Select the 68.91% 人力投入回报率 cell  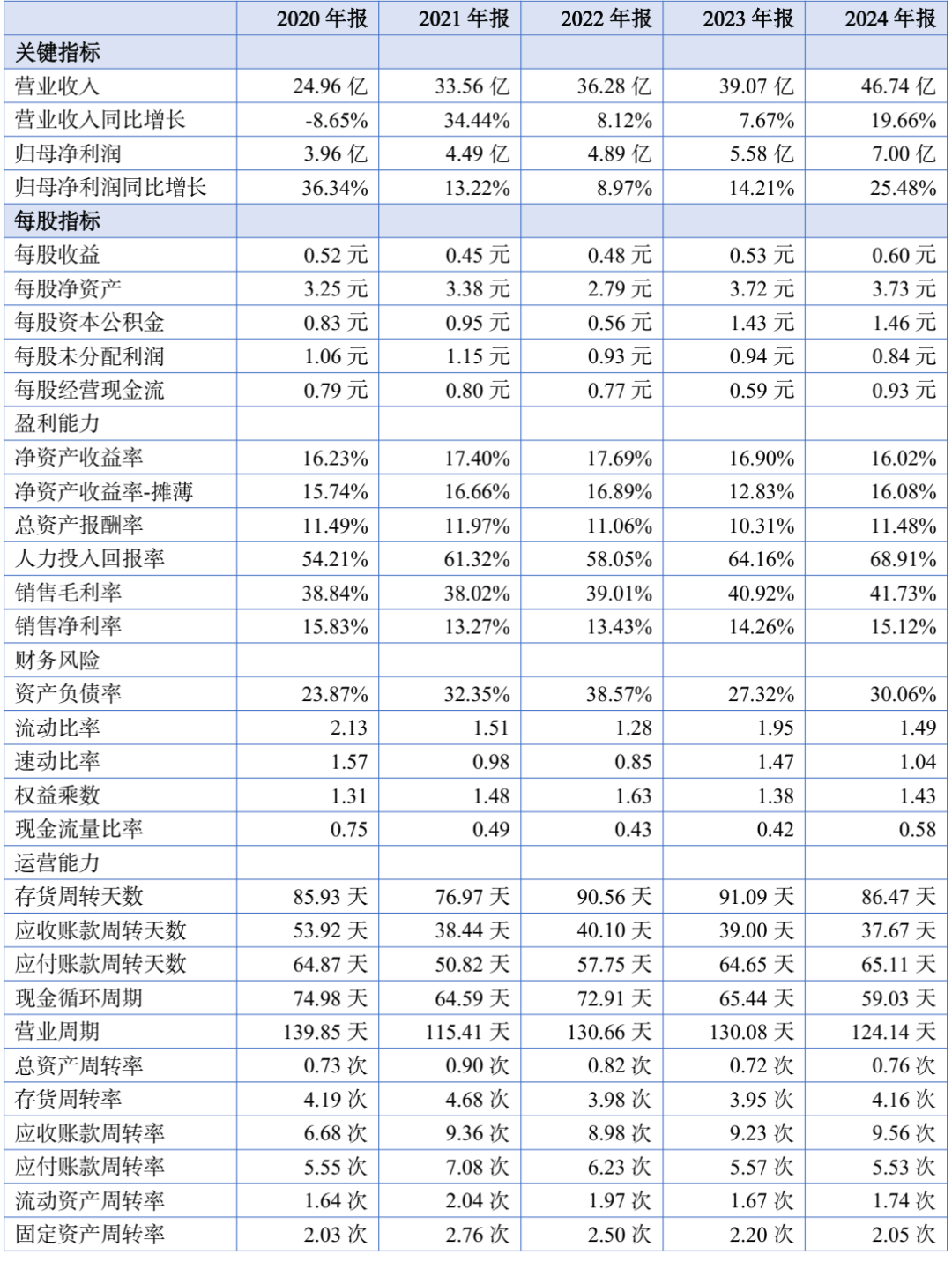903,559
